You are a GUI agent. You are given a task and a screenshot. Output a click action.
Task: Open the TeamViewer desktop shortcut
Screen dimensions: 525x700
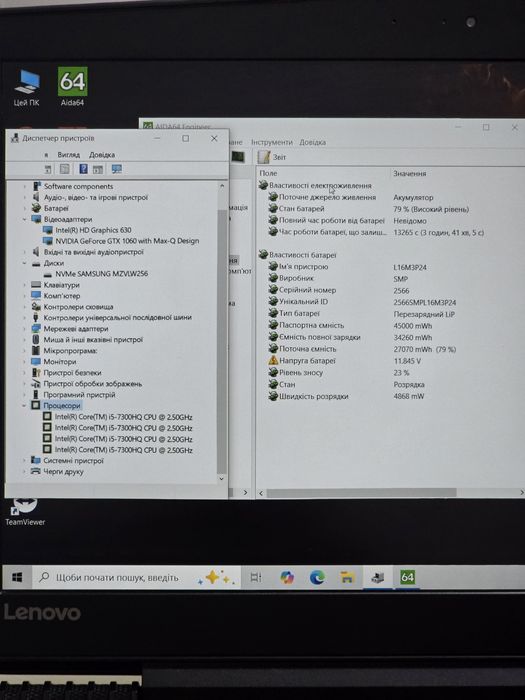click(25, 512)
